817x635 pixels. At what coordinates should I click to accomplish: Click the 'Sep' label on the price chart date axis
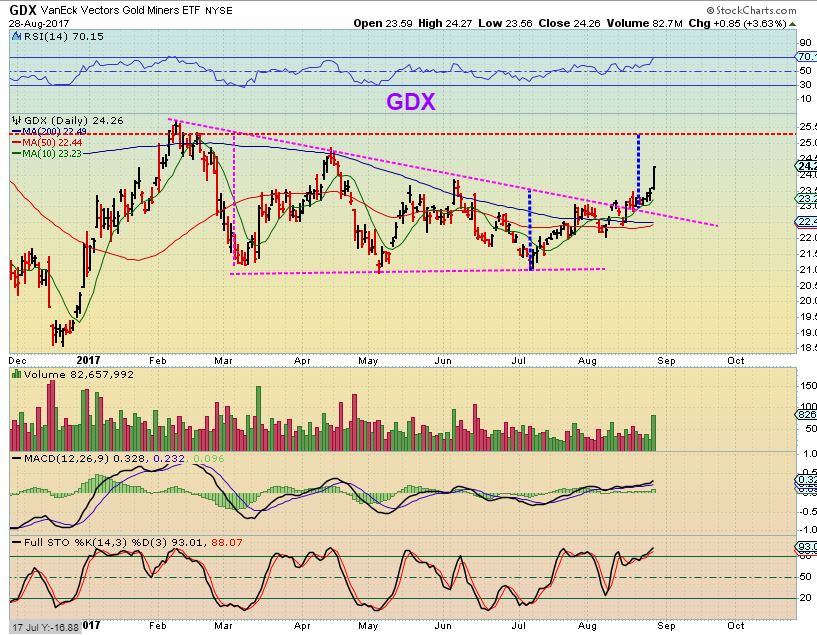(666, 360)
